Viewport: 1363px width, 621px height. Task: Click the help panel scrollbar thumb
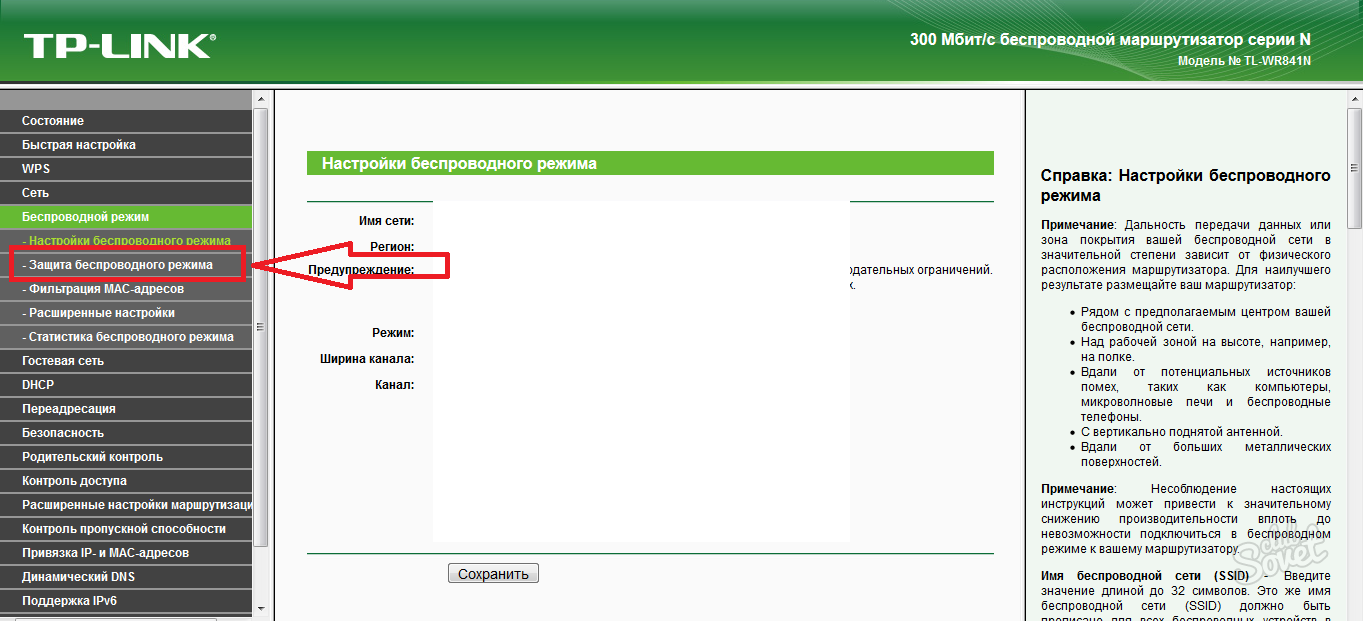pyautogui.click(x=1355, y=169)
